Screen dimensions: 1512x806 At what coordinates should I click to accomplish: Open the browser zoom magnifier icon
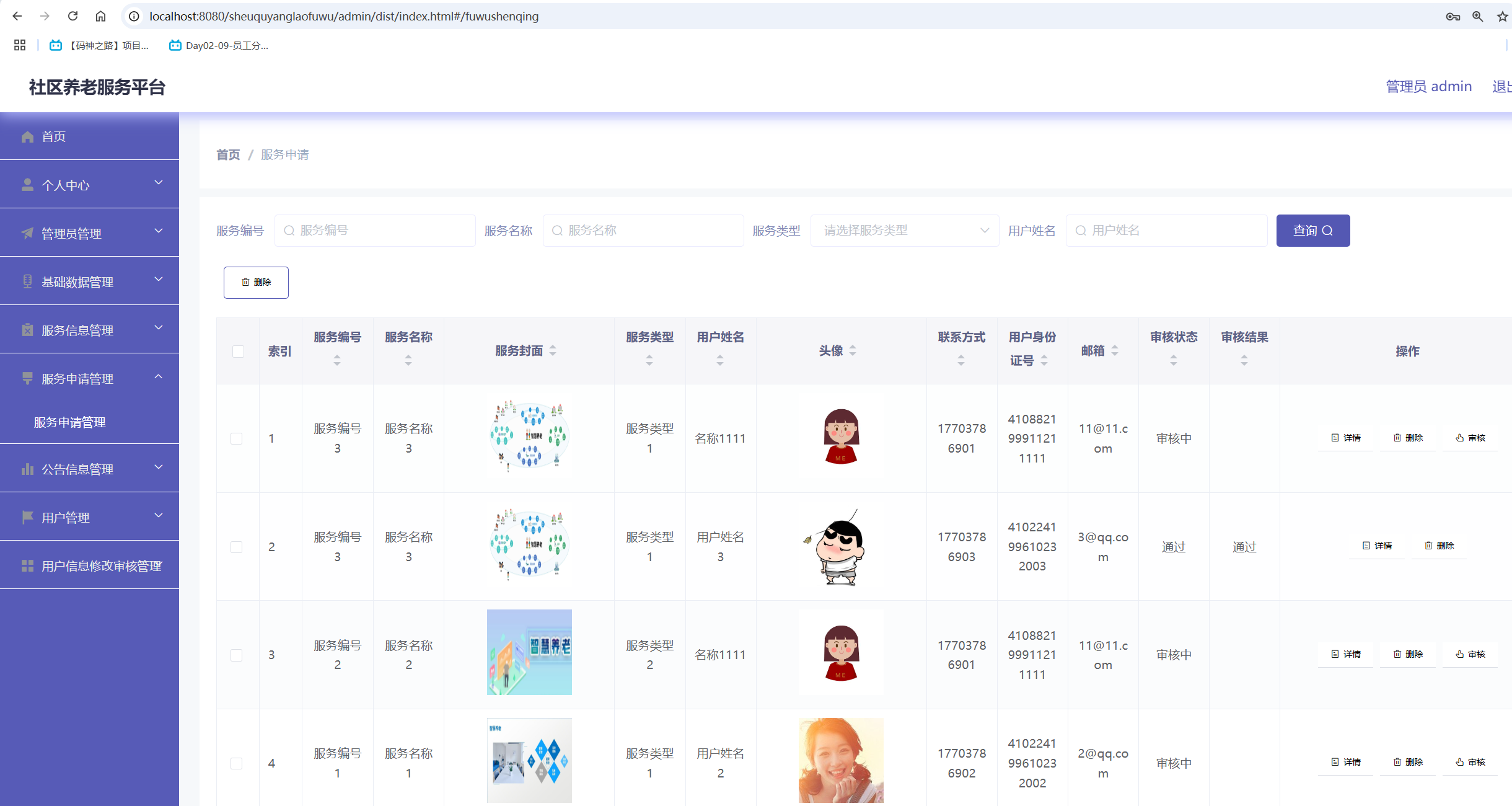1477,17
